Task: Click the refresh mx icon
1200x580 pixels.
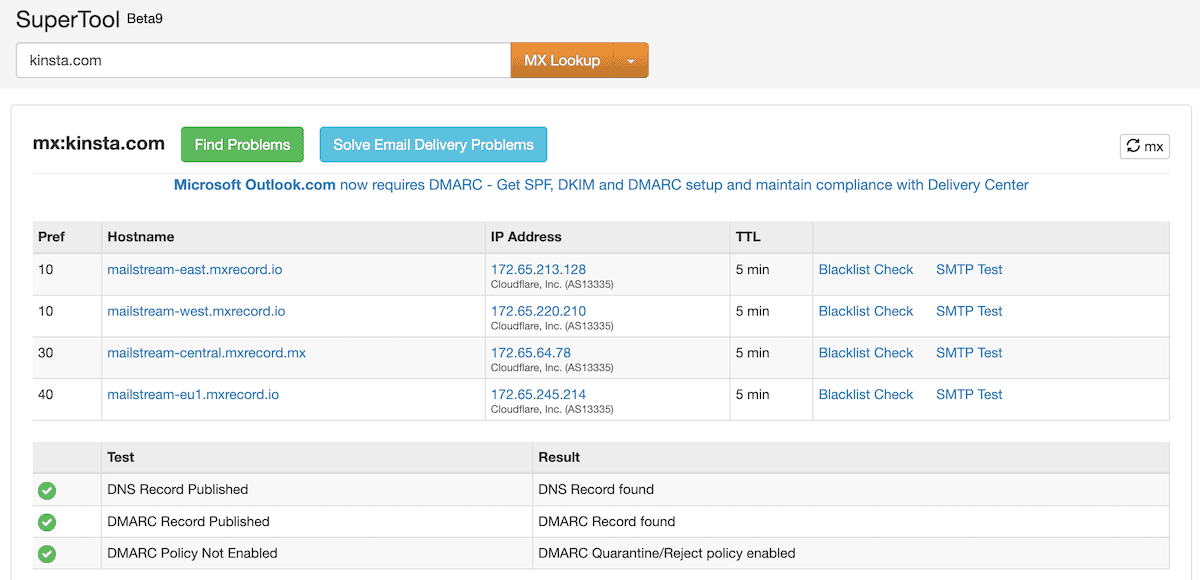Action: 1143,146
